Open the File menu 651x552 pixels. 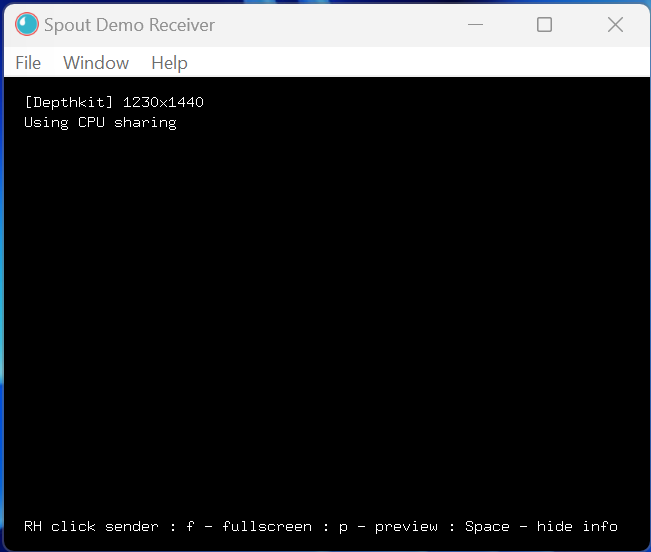pyautogui.click(x=28, y=63)
